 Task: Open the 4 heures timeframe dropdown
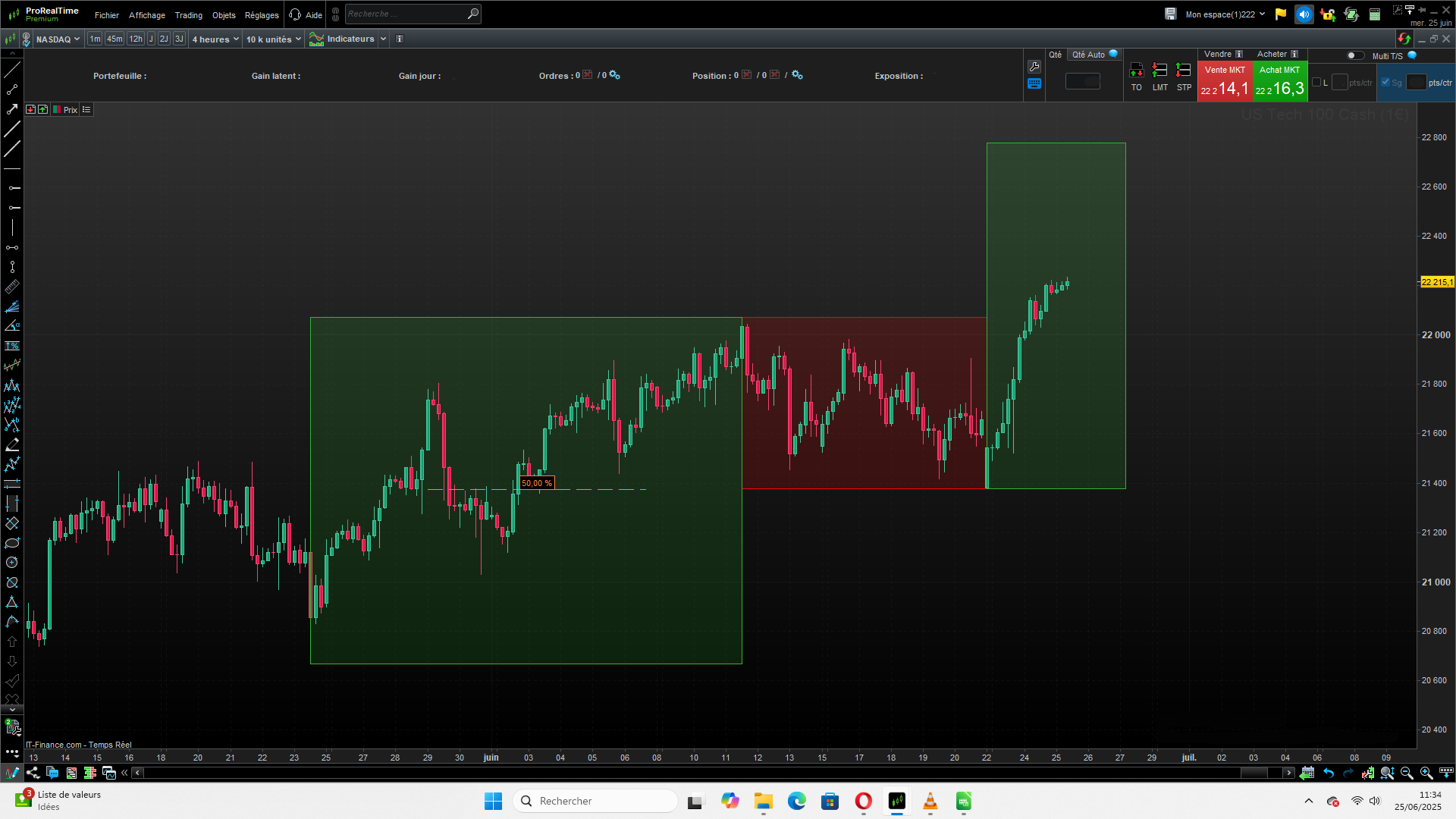pyautogui.click(x=215, y=39)
